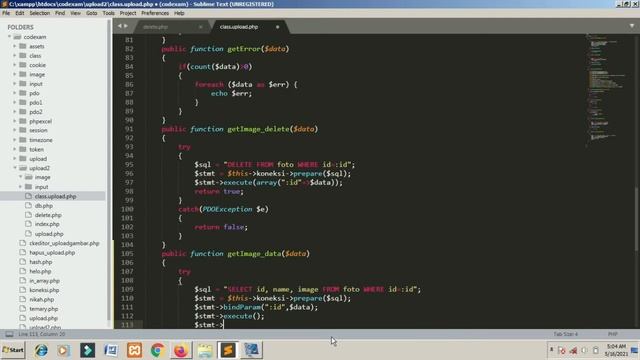Collapse the codexam root folder

click(x=9, y=37)
